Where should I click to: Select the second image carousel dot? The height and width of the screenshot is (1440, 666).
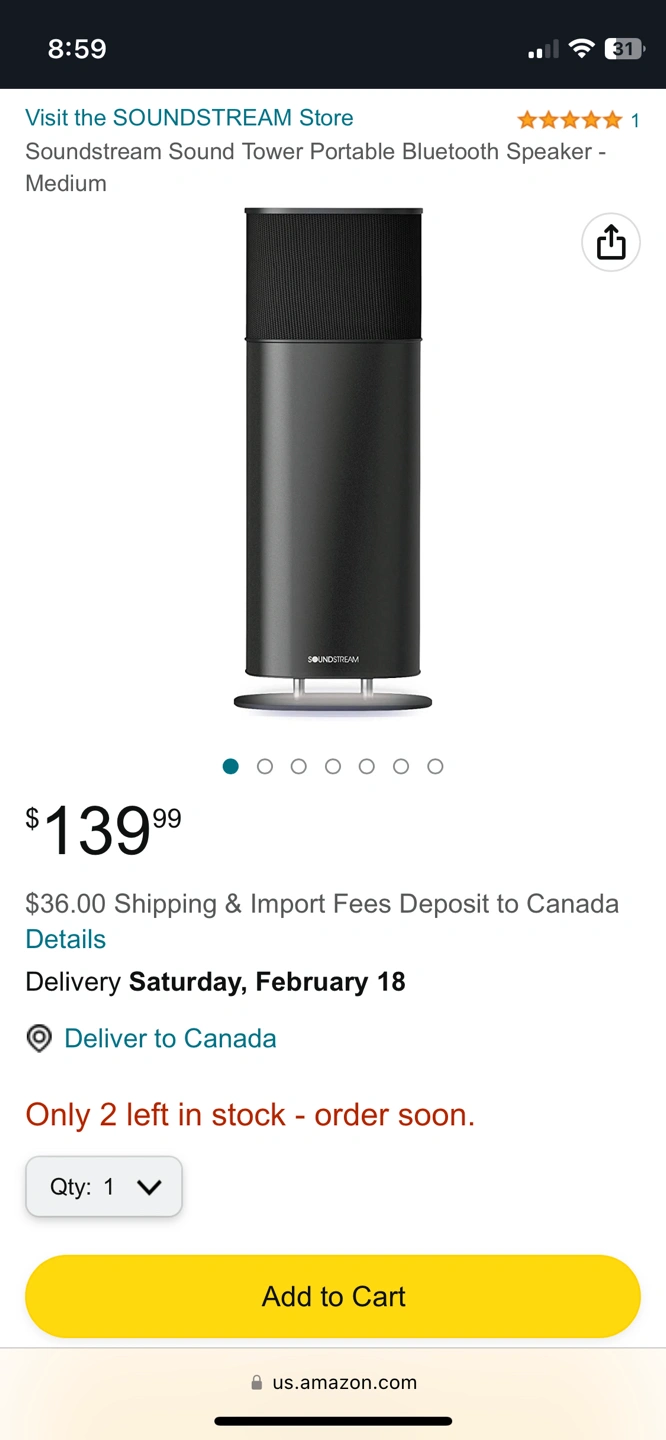(265, 766)
